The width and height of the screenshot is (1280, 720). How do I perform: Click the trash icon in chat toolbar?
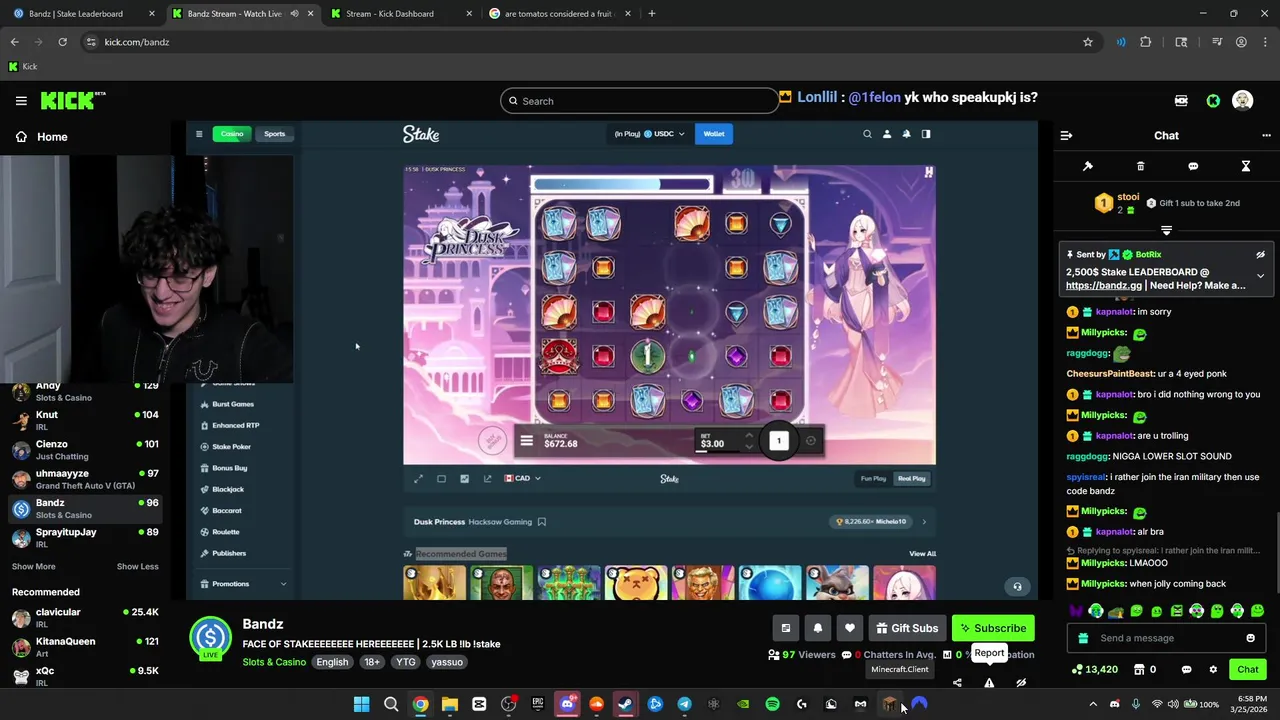1140,166
